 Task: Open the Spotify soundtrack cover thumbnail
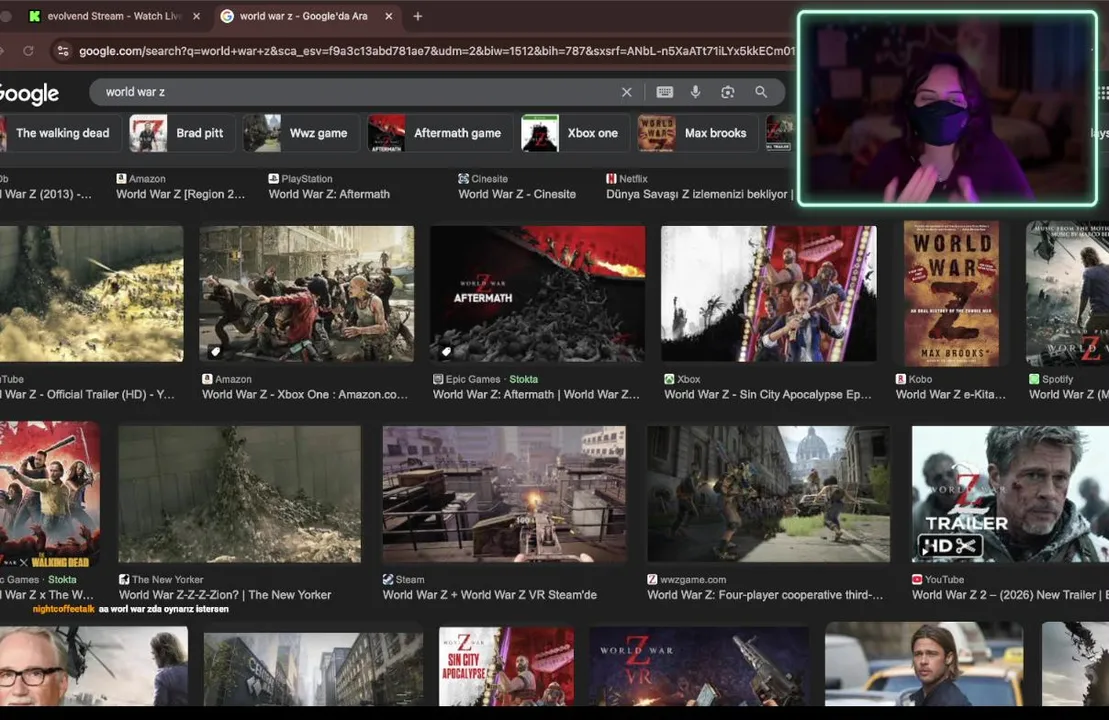point(1067,294)
